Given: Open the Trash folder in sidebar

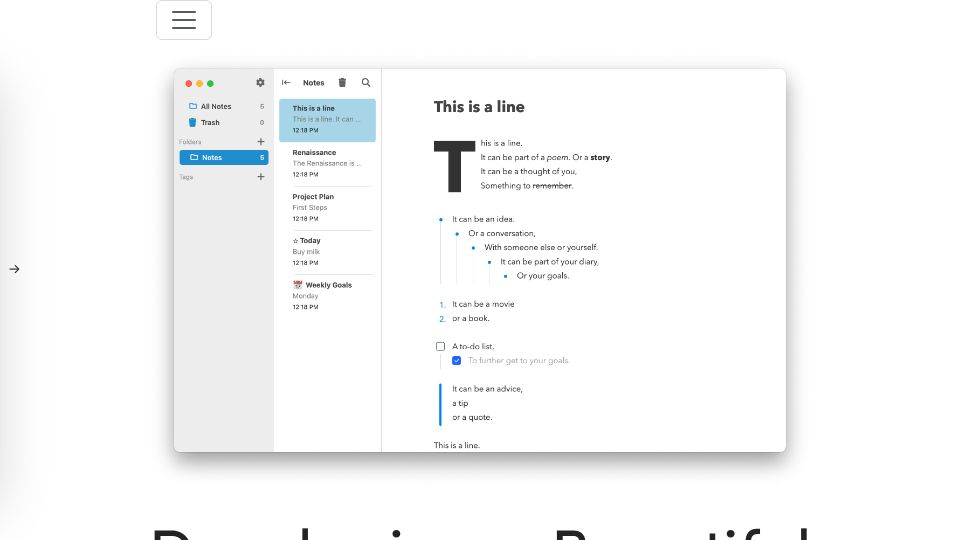Looking at the screenshot, I should (x=224, y=122).
